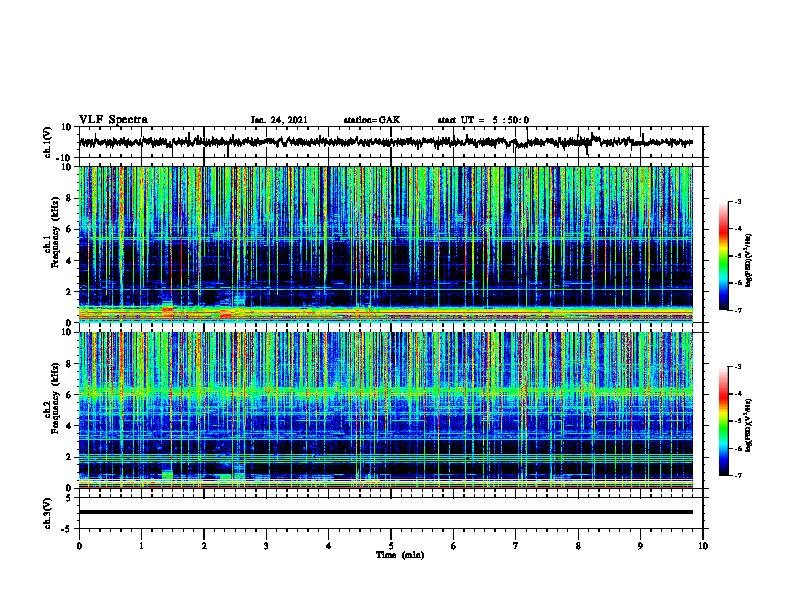
Task: Click the ch.2 PSD color scale bar
Action: (x=723, y=421)
